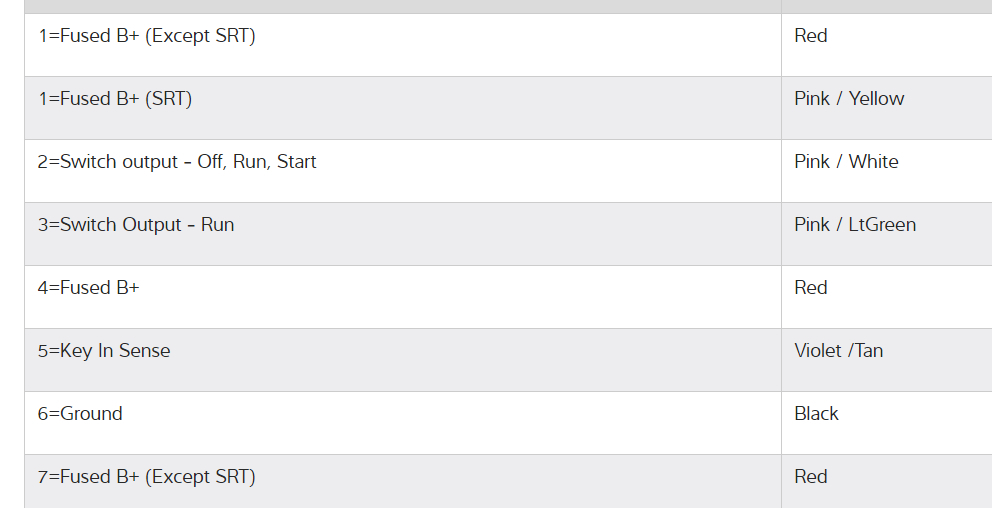Select the "Pink / Yellow" wire color cell
The image size is (992, 516).
point(849,99)
